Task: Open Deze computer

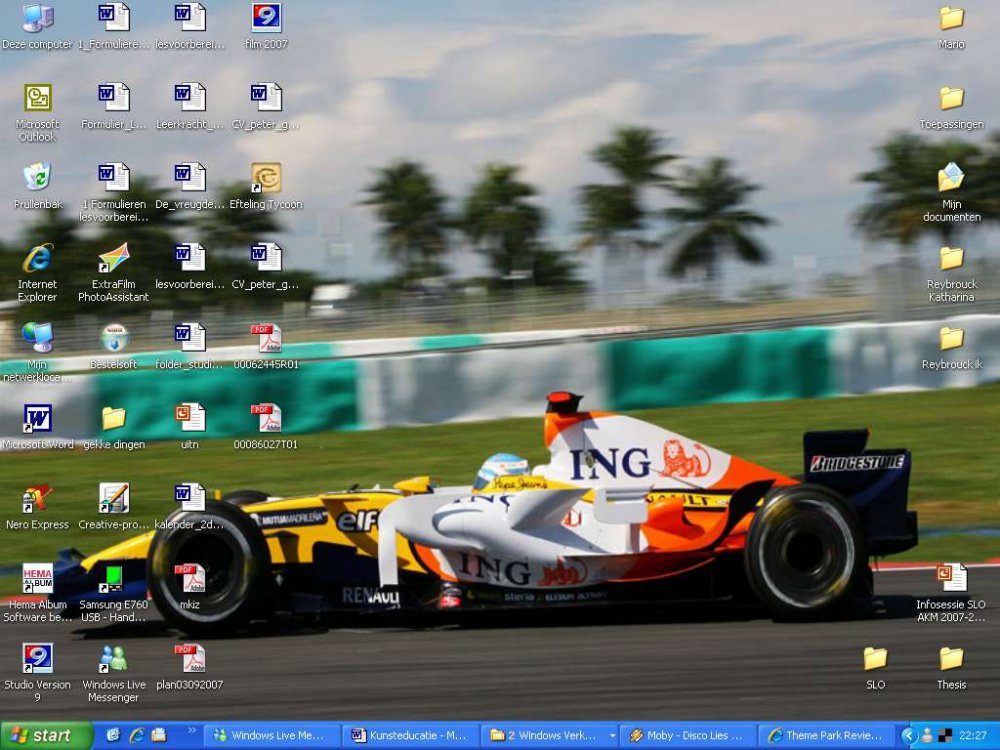Action: pyautogui.click(x=37, y=18)
